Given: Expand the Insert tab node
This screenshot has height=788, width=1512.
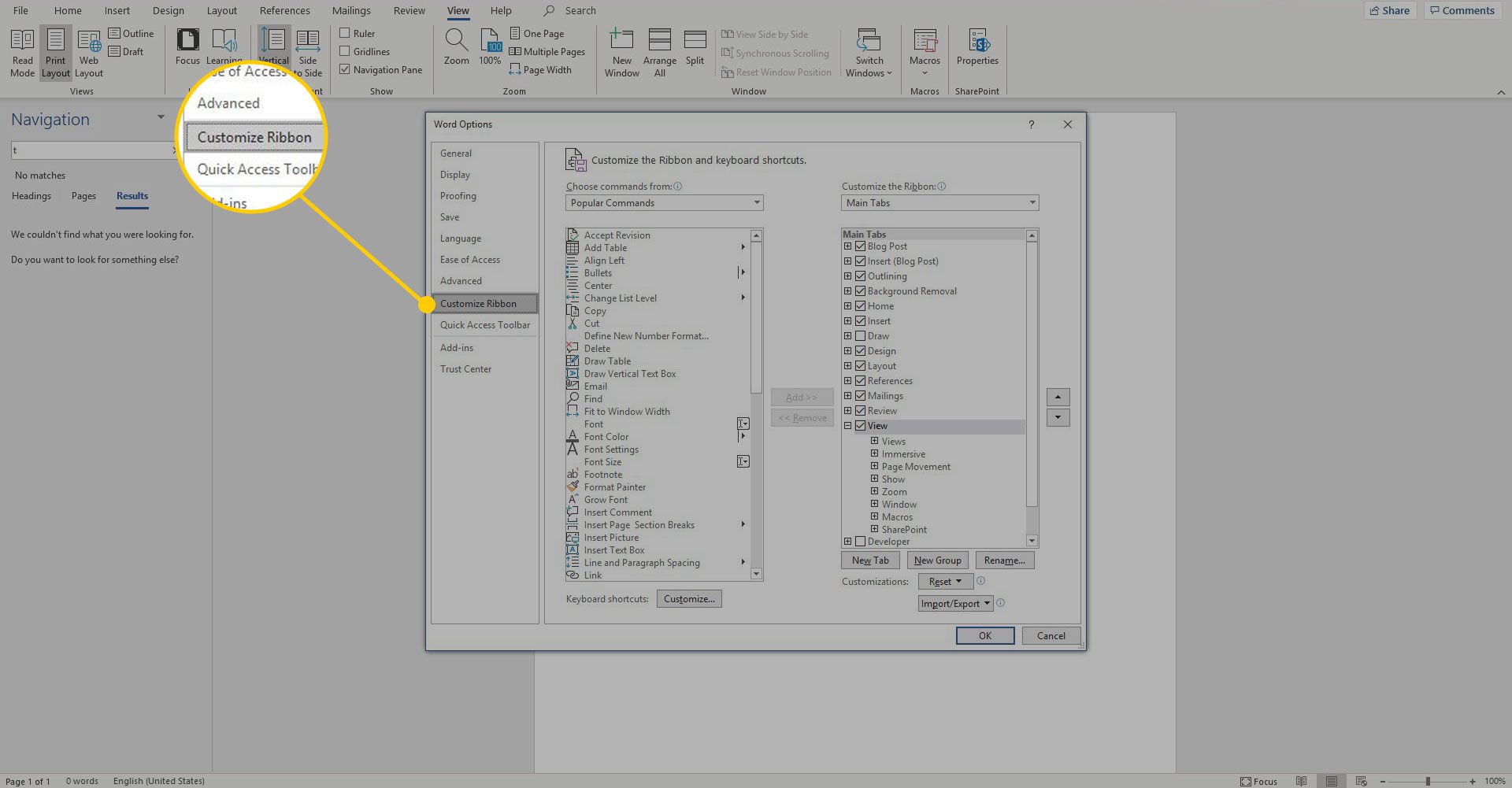Looking at the screenshot, I should pyautogui.click(x=847, y=321).
